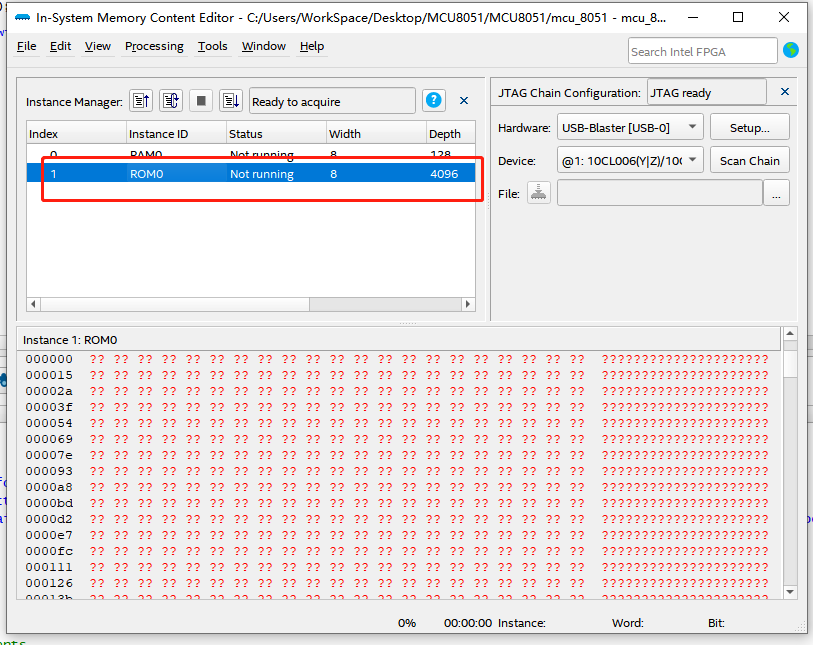Click the JTAG ready status field
This screenshot has width=813, height=645.
pyautogui.click(x=707, y=92)
